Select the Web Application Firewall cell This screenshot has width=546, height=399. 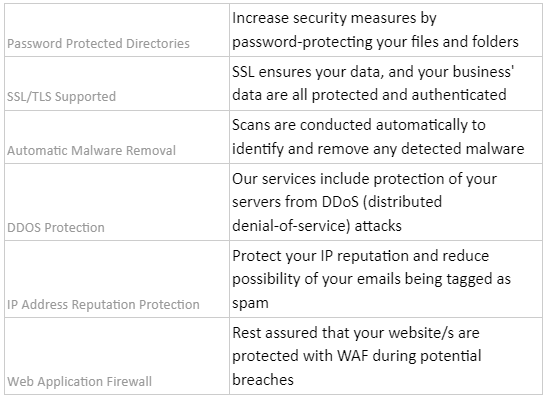[x=117, y=356]
